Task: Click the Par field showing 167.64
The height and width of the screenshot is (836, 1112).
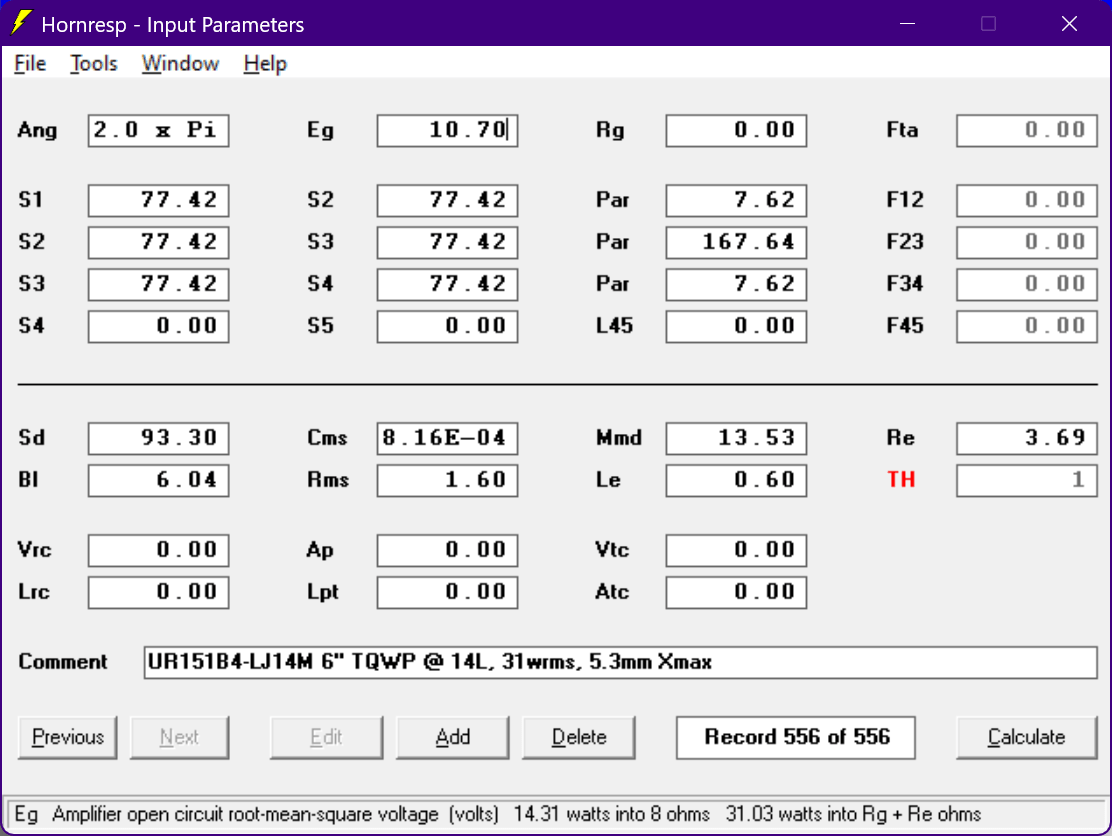Action: coord(736,242)
